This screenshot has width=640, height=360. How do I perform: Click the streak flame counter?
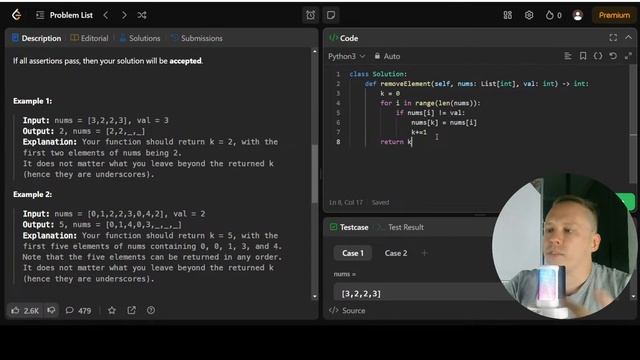coord(553,15)
